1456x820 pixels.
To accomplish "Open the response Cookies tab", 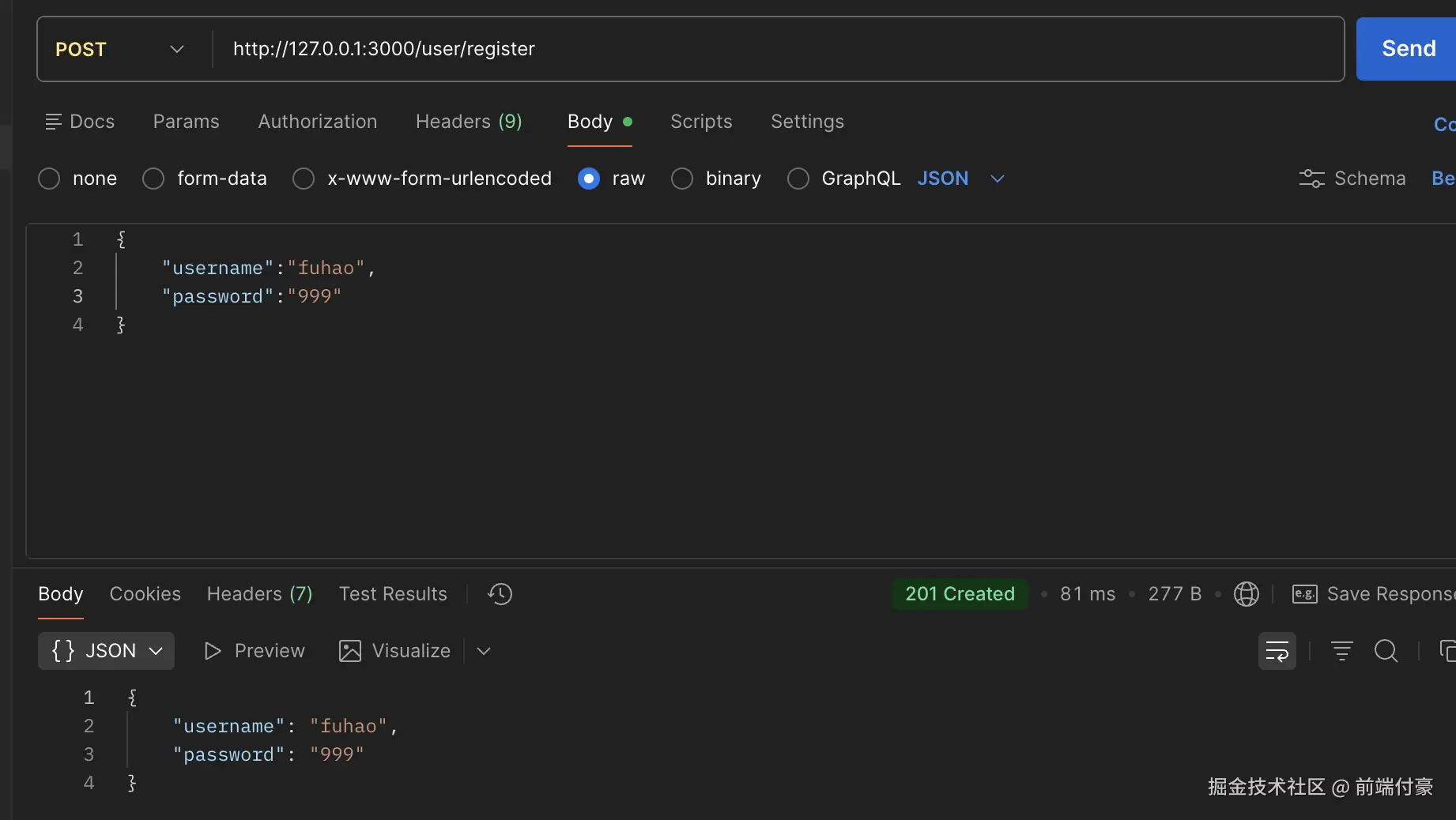I will coord(145,594).
